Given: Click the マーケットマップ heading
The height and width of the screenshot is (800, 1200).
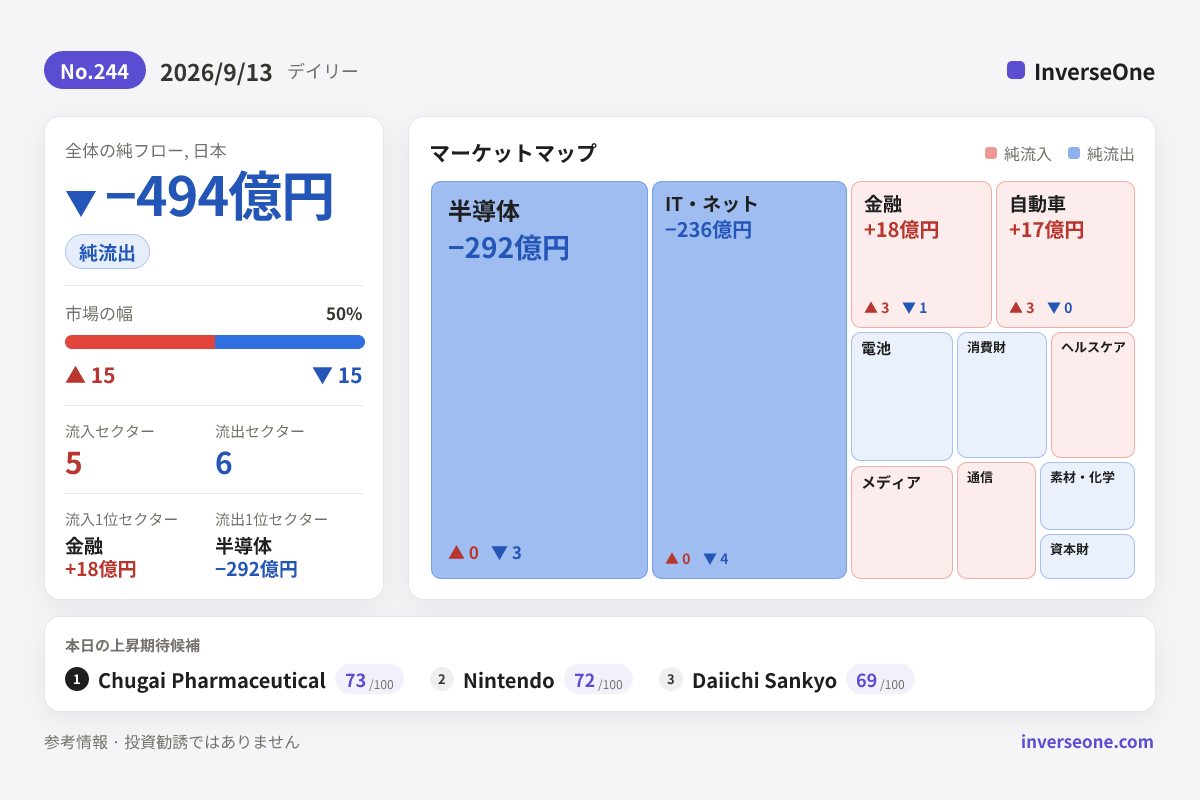Looking at the screenshot, I should [x=513, y=153].
